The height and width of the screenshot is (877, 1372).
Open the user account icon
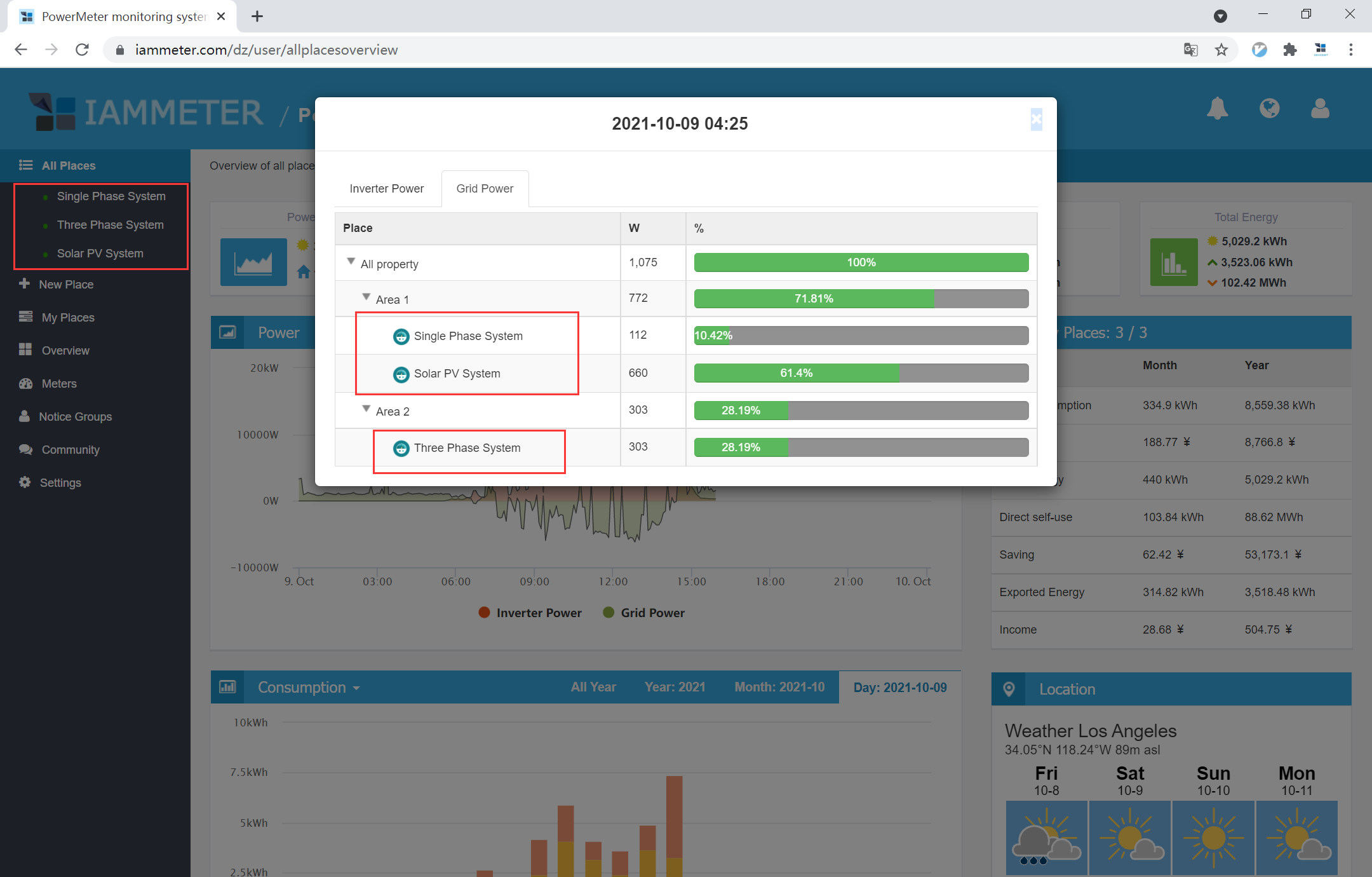1320,109
